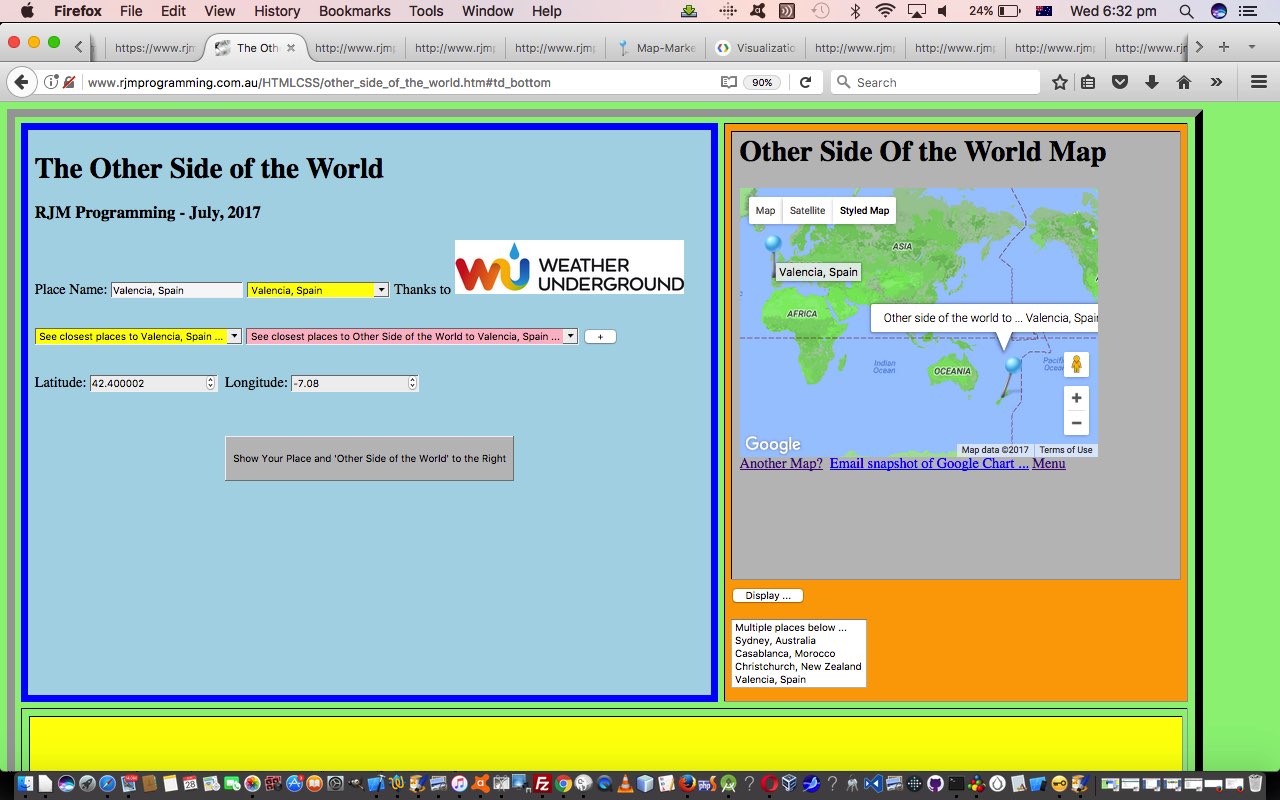This screenshot has width=1280, height=800.
Task: Expand closest places to Other Side dropdown
Action: click(412, 337)
